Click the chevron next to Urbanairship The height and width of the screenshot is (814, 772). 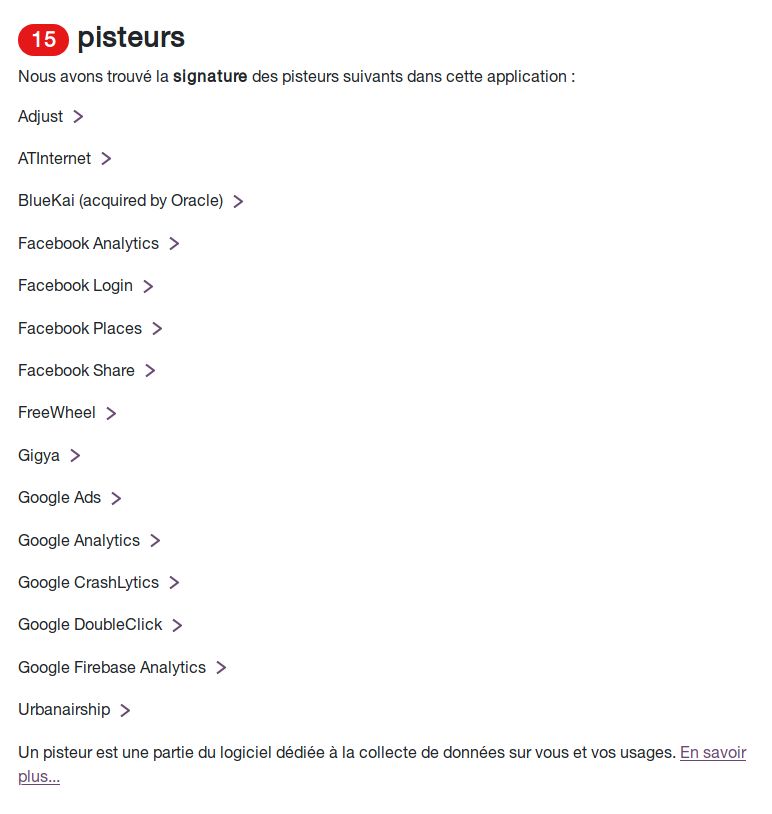[x=125, y=711]
